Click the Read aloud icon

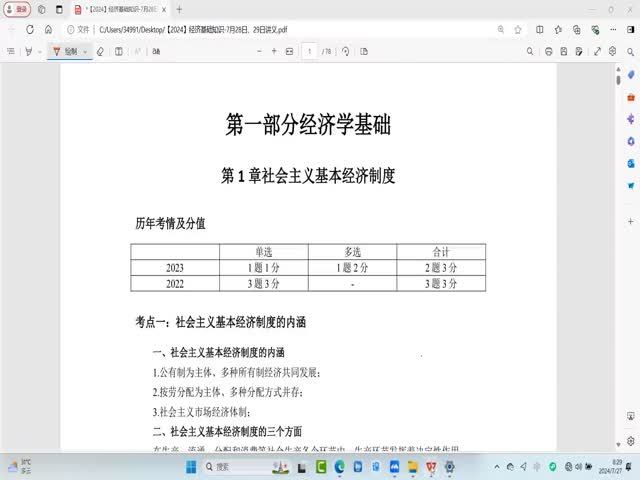tap(138, 51)
